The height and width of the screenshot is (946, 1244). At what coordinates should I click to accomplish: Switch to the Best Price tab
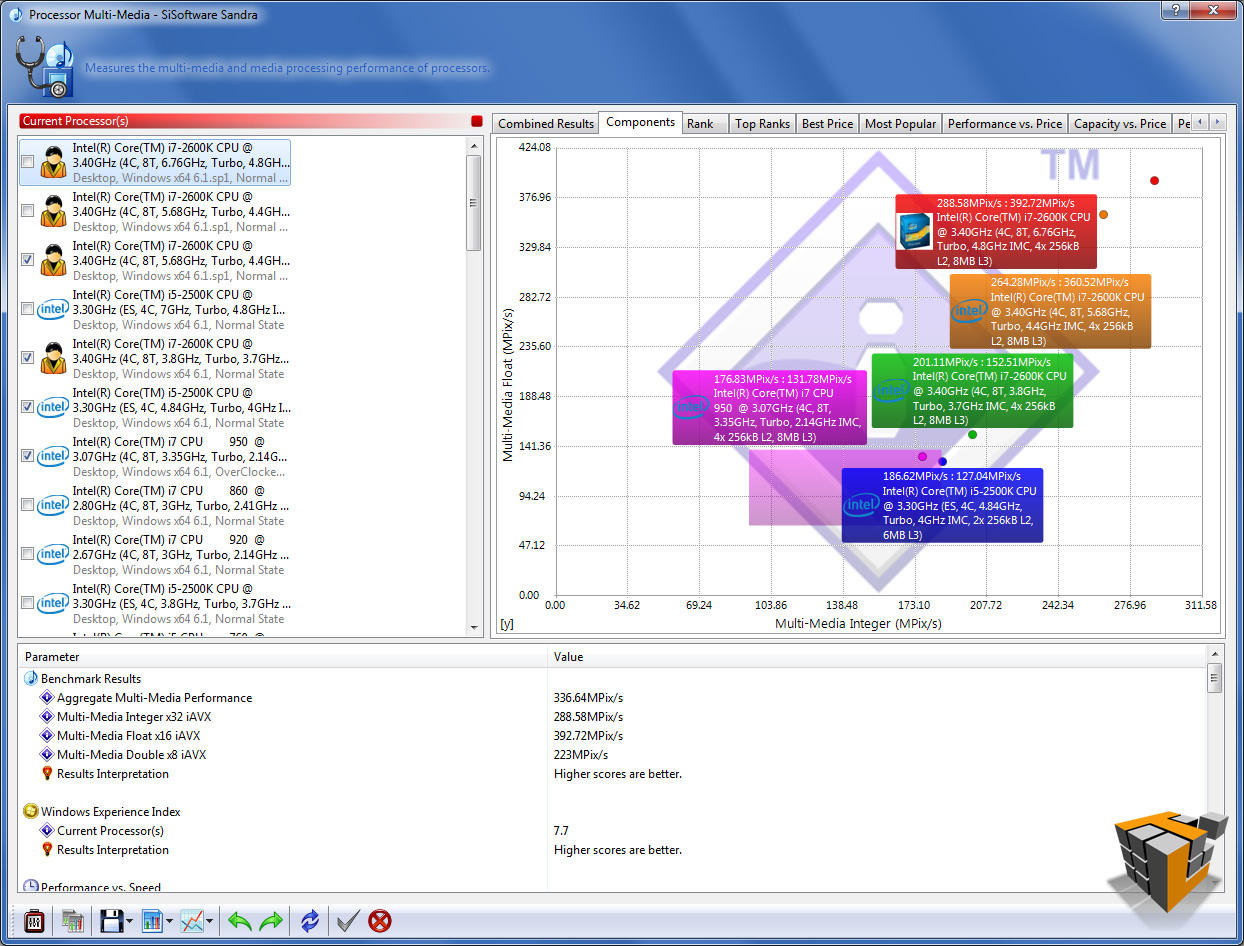pos(828,124)
